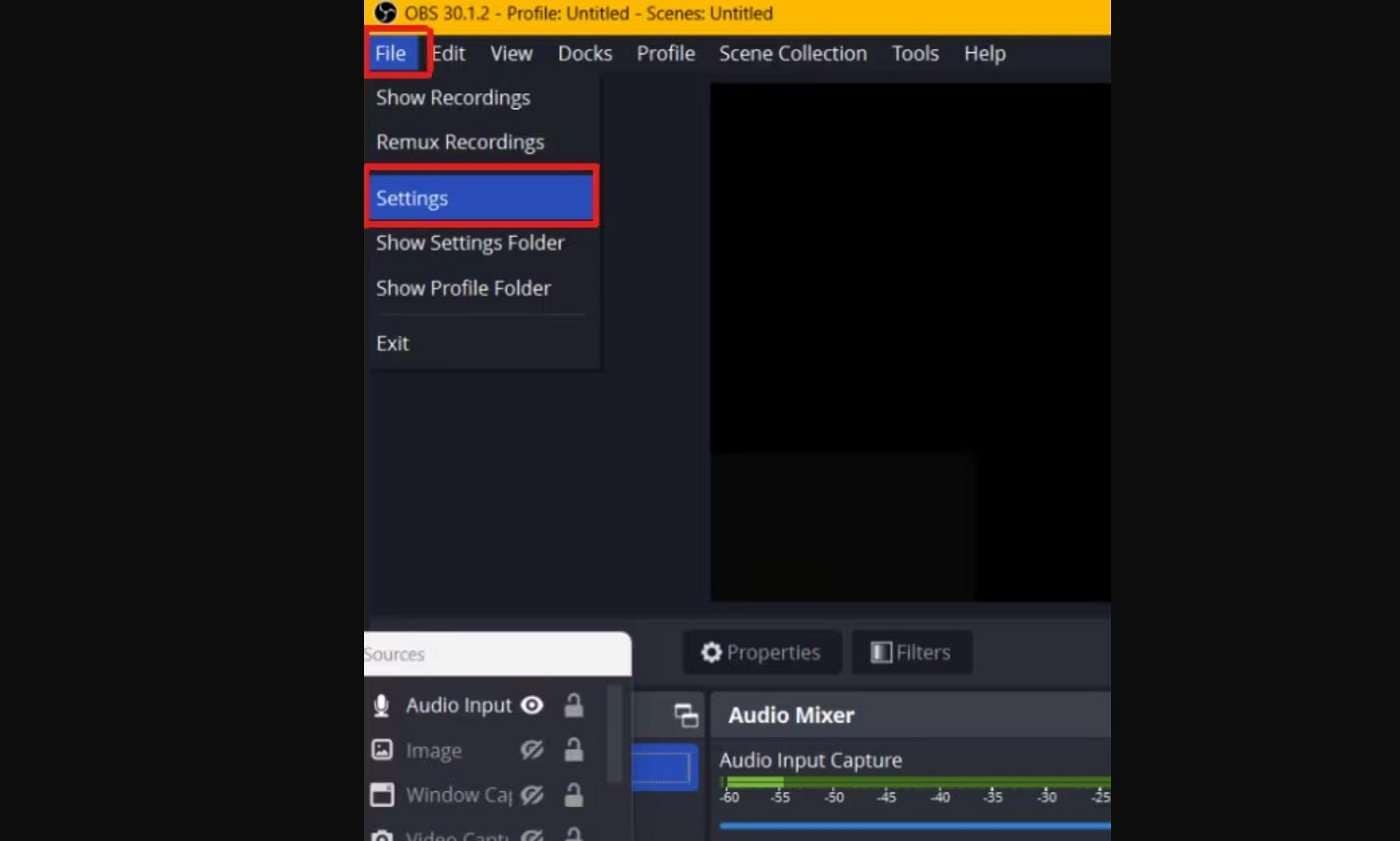This screenshot has width=1400, height=841.
Task: Click the Sources list scrollbar
Action: pyautogui.click(x=615, y=734)
